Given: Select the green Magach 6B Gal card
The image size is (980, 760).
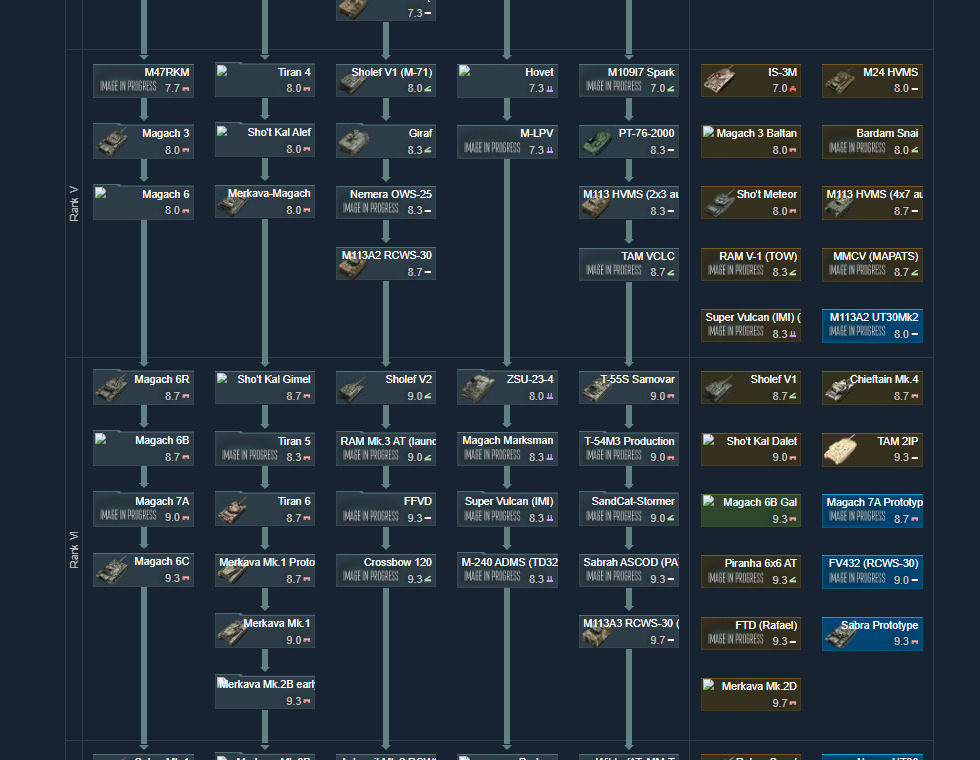Looking at the screenshot, I should coord(751,510).
